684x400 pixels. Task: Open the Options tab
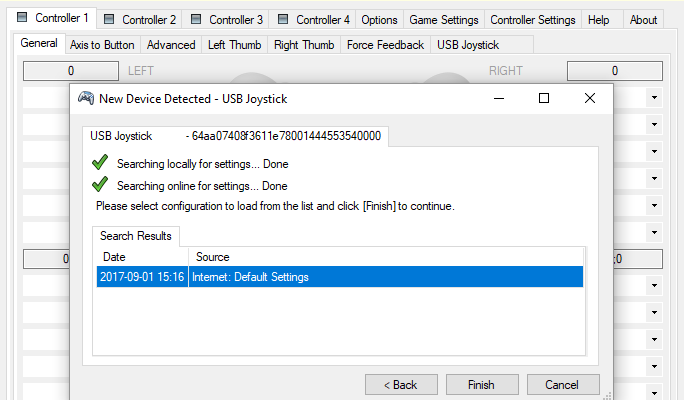click(x=379, y=20)
